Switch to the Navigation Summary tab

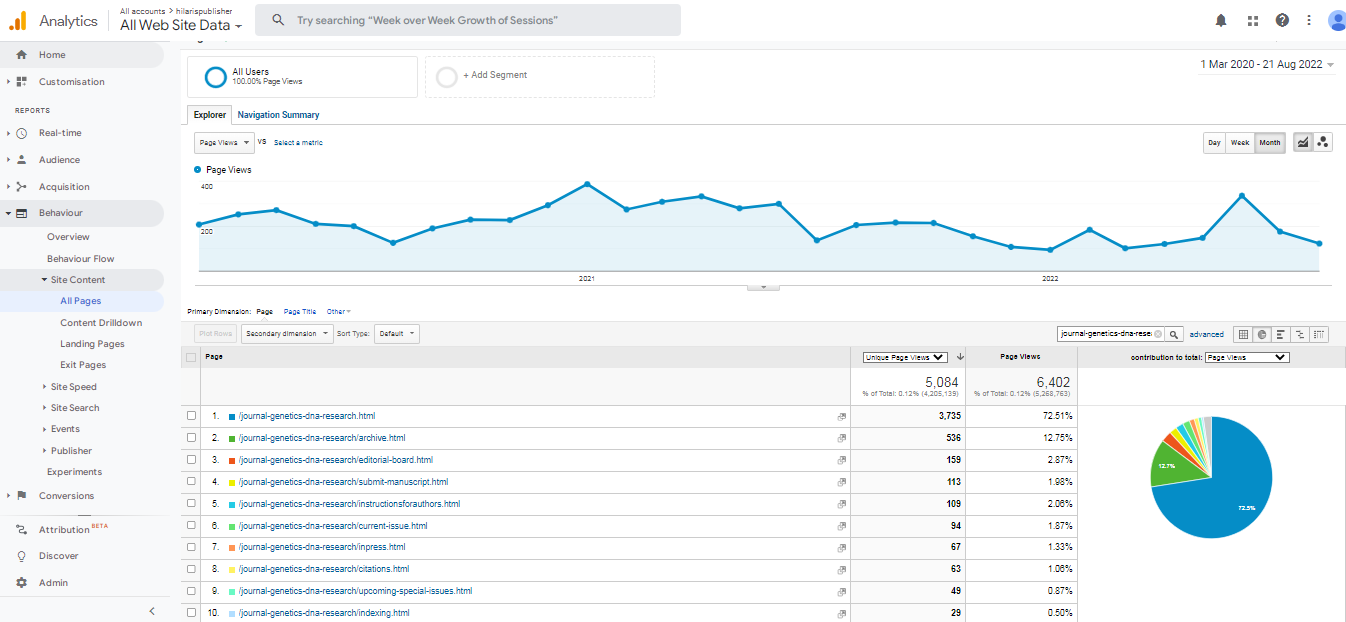click(x=278, y=115)
